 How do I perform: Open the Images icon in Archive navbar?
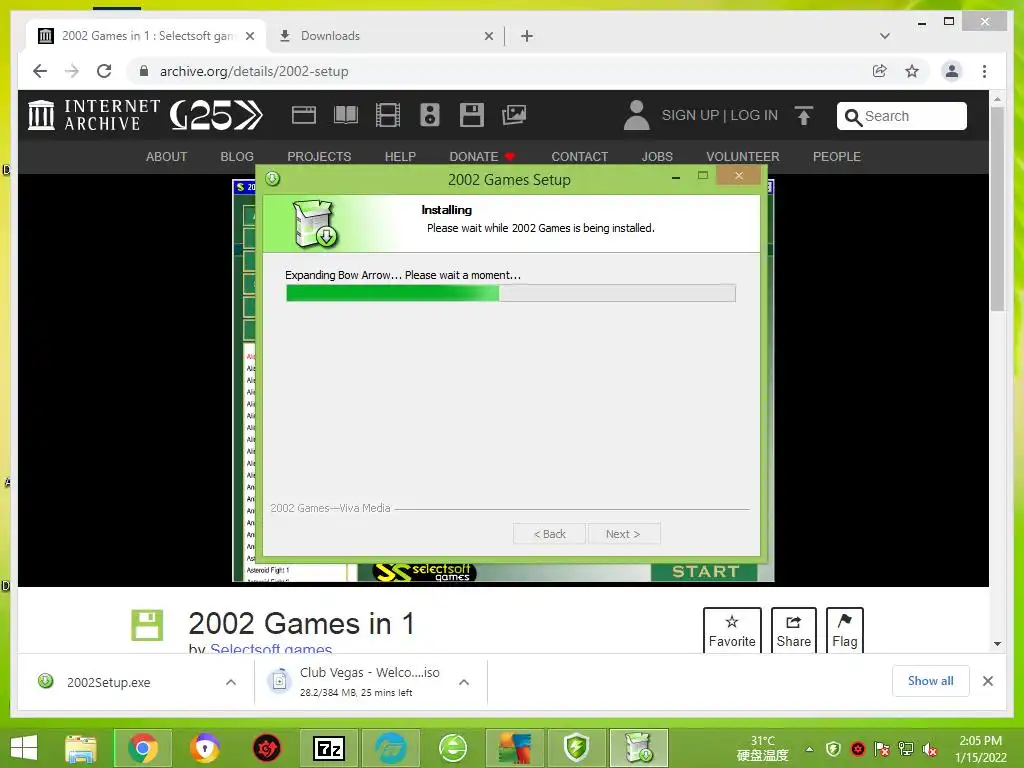514,115
